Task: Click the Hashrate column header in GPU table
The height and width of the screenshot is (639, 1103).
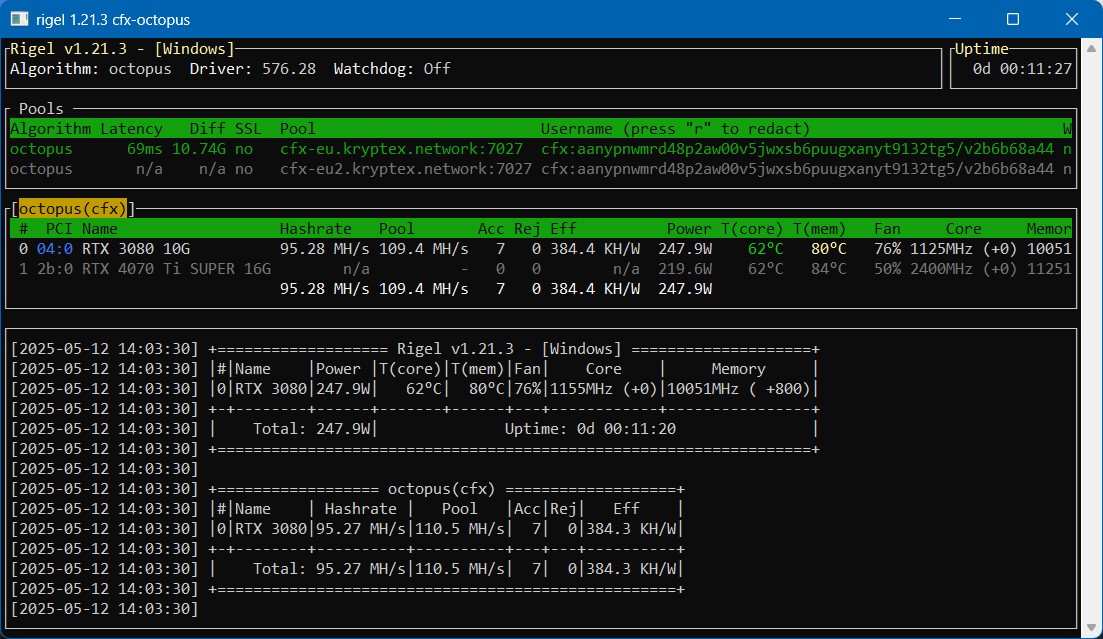Action: [316, 229]
